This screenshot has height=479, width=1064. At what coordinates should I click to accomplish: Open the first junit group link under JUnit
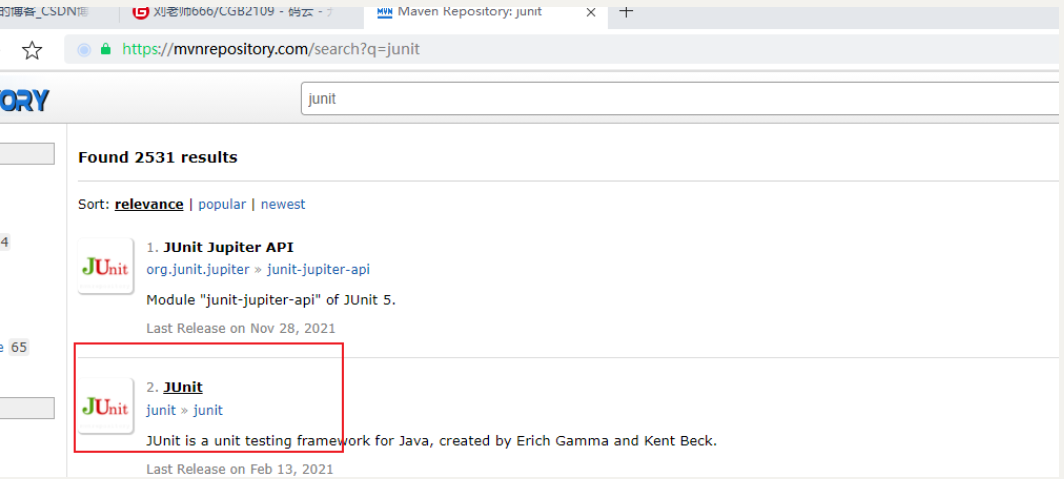pyautogui.click(x=161, y=410)
